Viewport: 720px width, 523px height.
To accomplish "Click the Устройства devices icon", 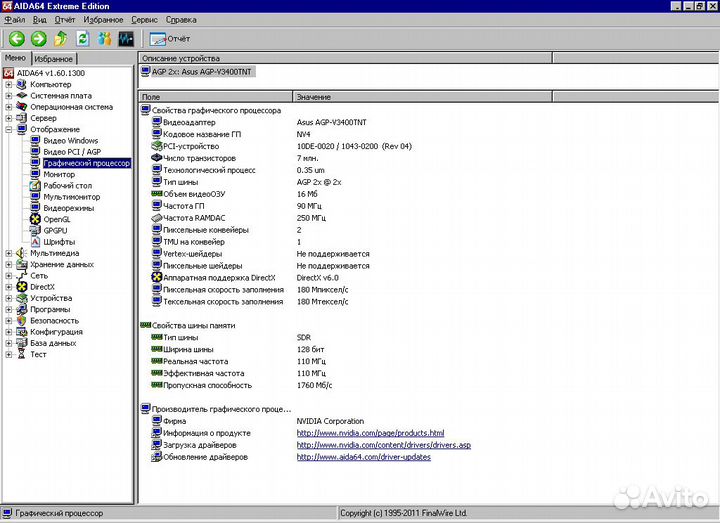I will [22, 298].
